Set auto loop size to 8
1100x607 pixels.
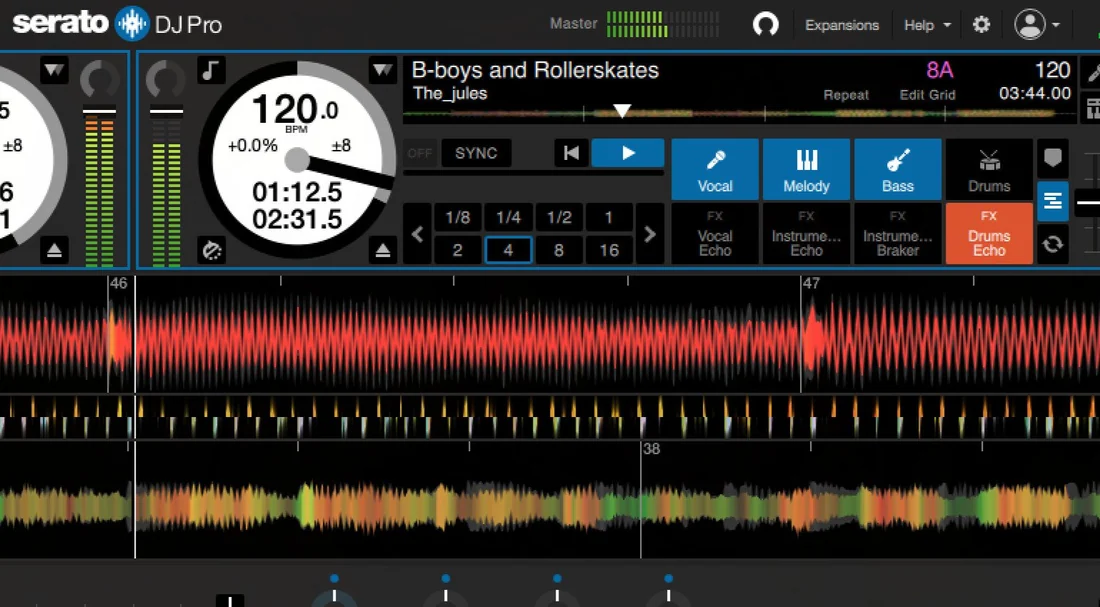[x=559, y=250]
